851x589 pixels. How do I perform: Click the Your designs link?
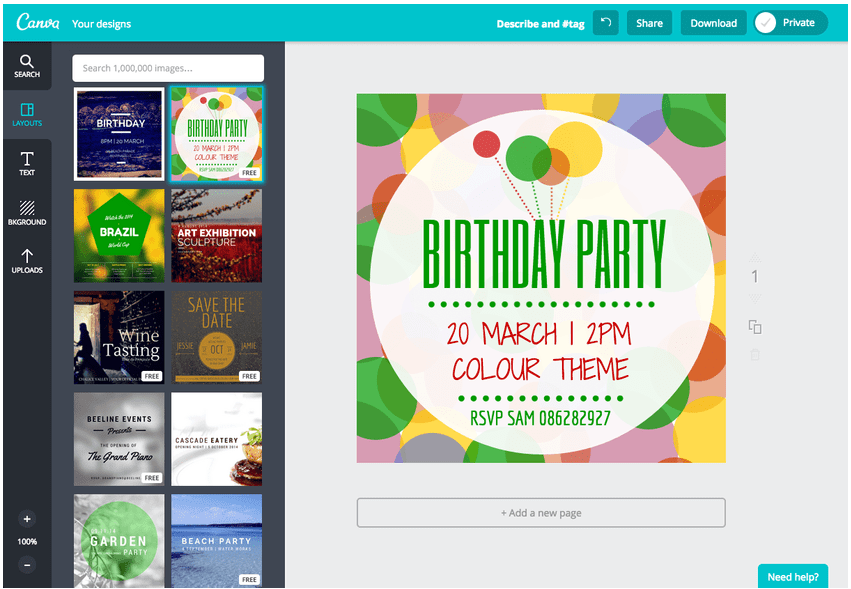(x=101, y=24)
